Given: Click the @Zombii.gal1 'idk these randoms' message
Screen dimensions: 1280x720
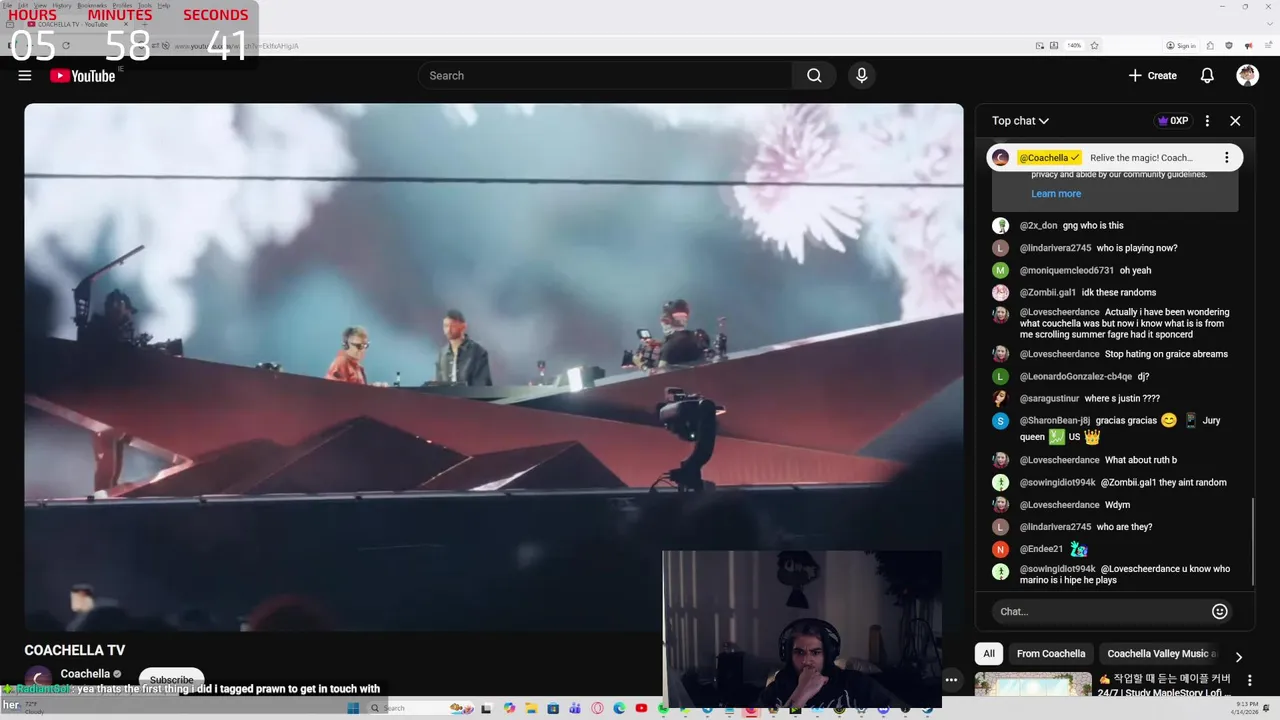Looking at the screenshot, I should (x=1118, y=293).
